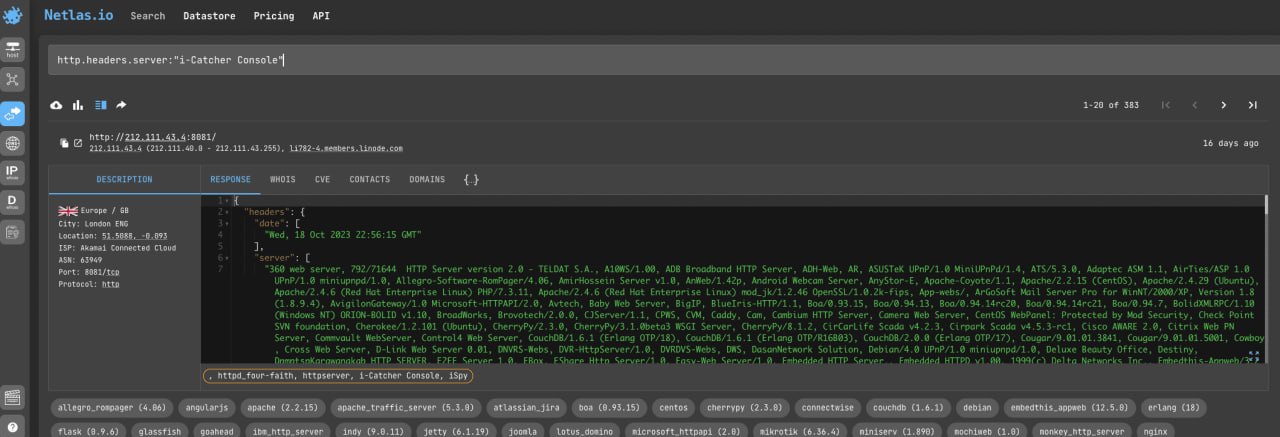
Task: Click the angularjs tag
Action: tap(207, 408)
